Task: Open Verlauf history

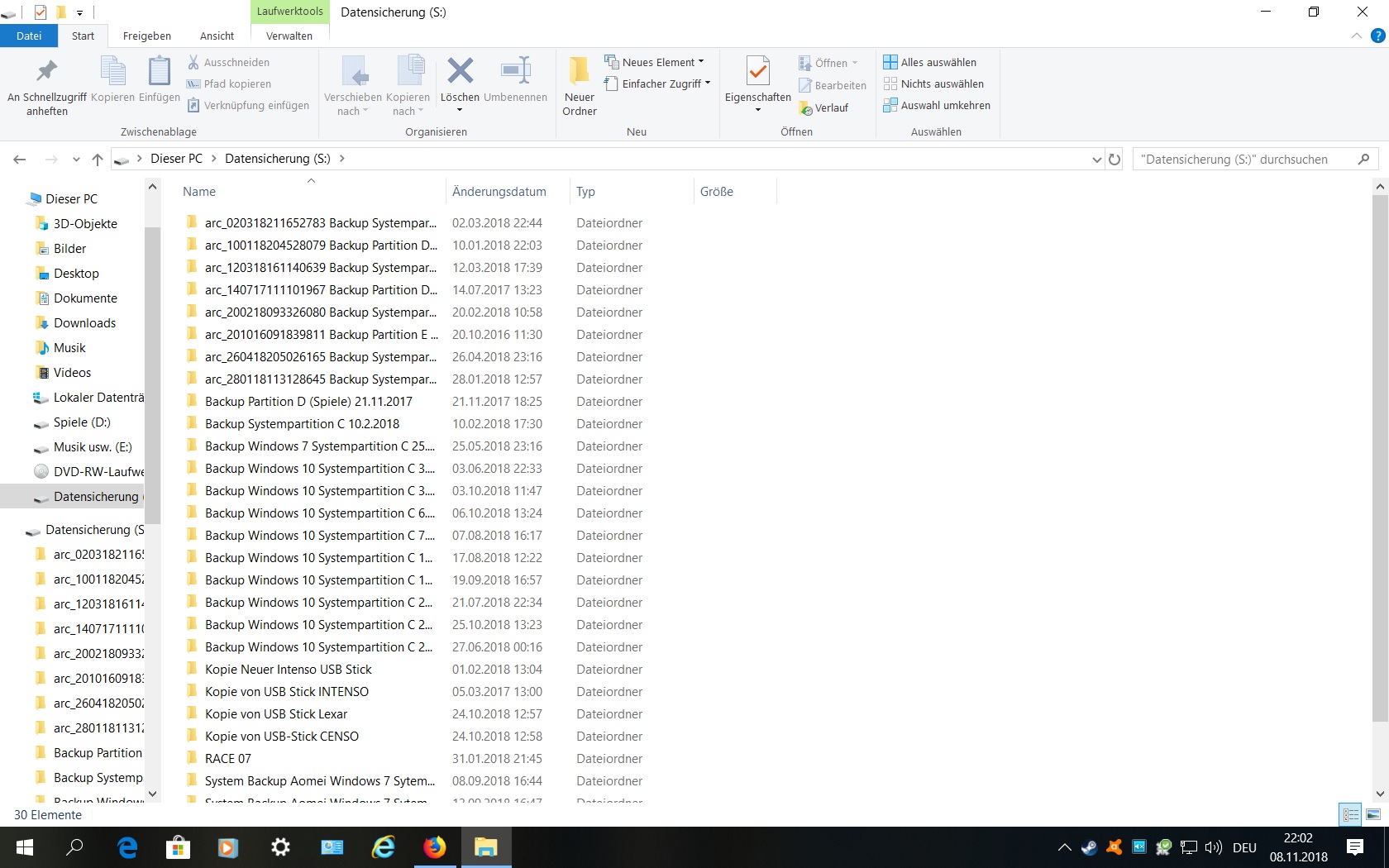Action: pos(824,107)
